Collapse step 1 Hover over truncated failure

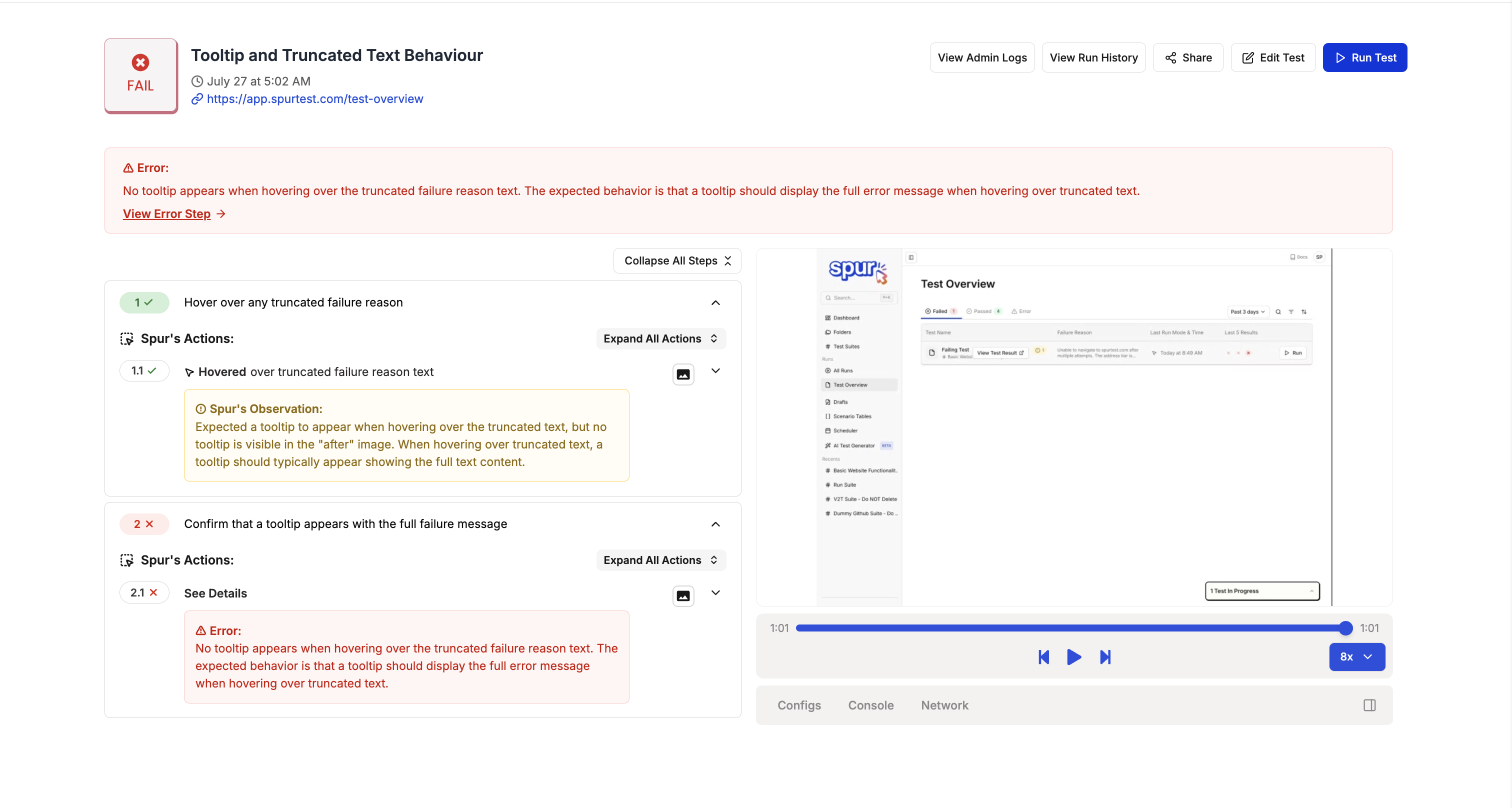click(x=715, y=303)
